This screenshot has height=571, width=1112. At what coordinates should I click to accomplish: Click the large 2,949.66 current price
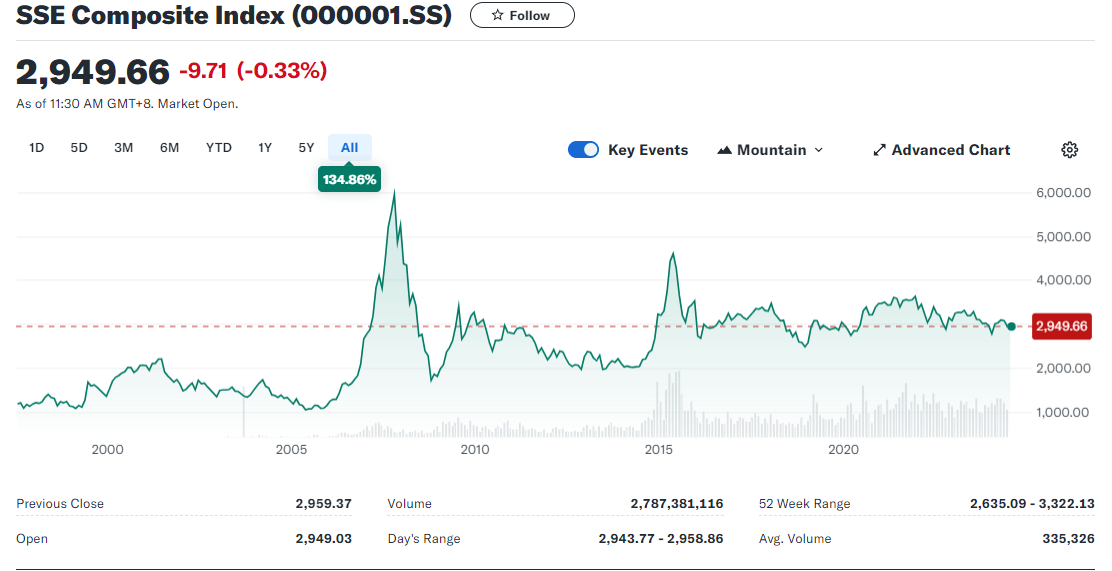click(x=93, y=72)
